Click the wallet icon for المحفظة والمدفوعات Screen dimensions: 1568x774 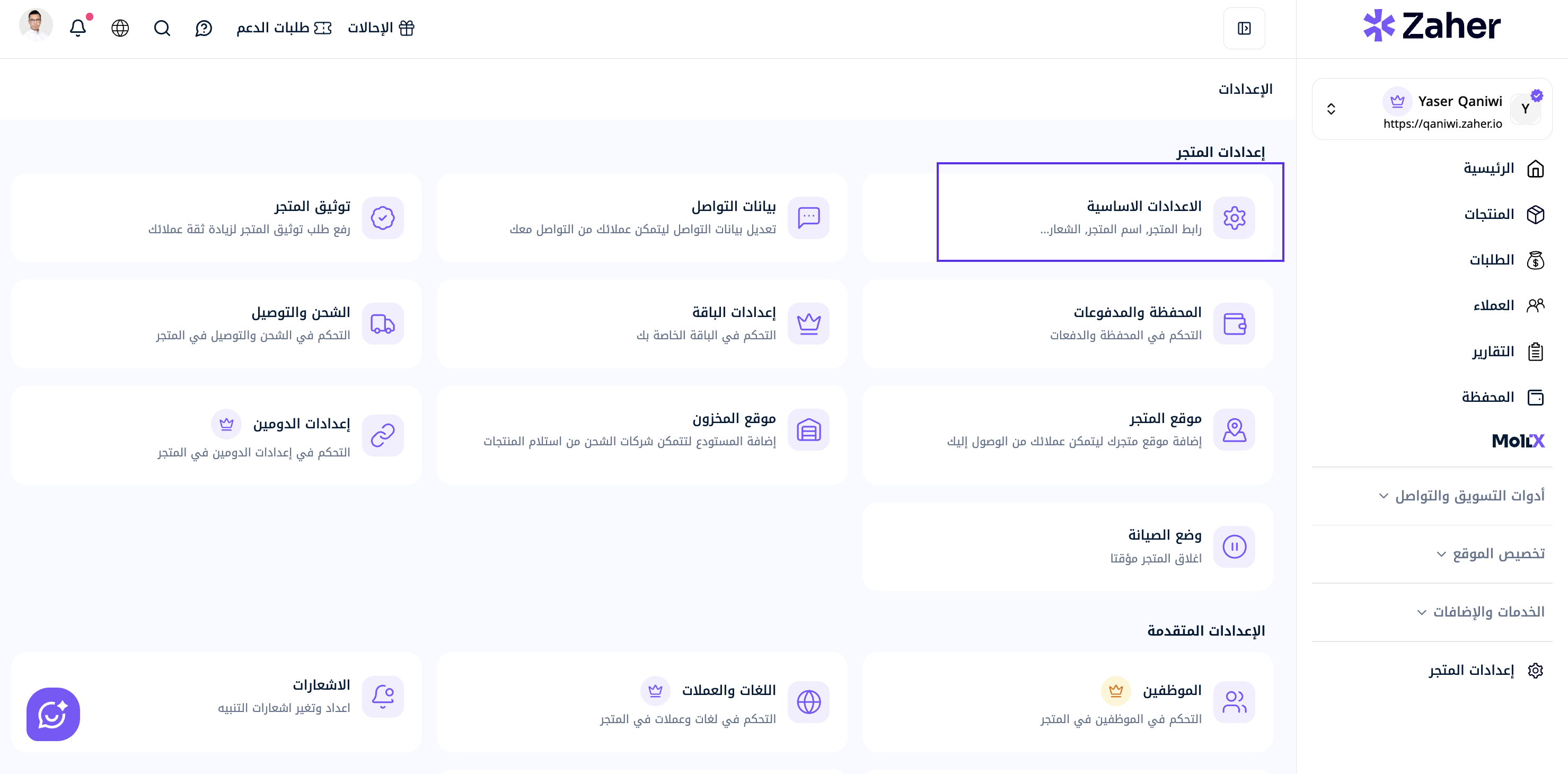(x=1234, y=323)
